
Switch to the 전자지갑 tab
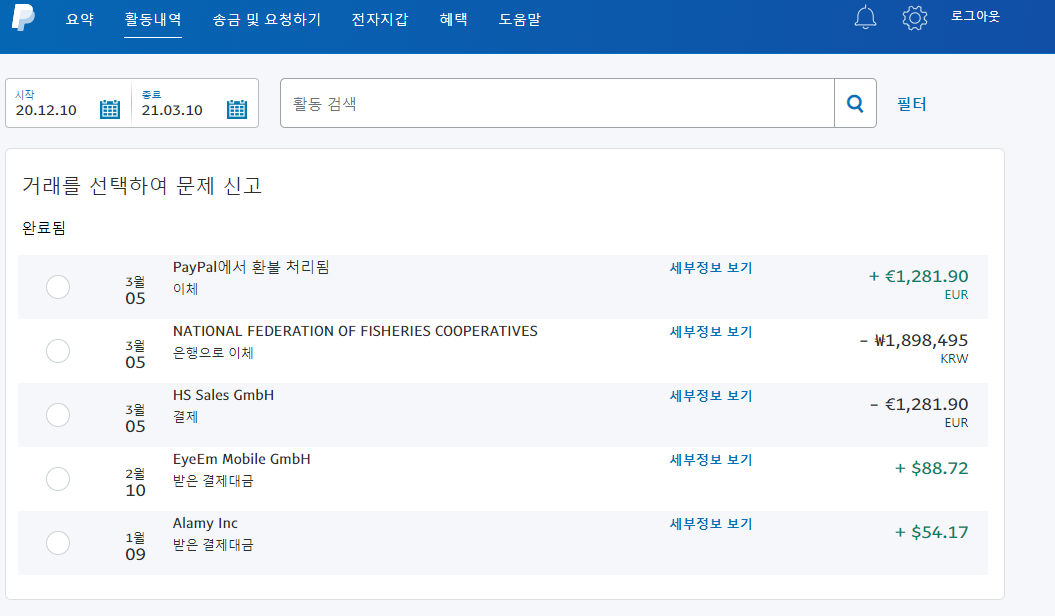coord(379,20)
